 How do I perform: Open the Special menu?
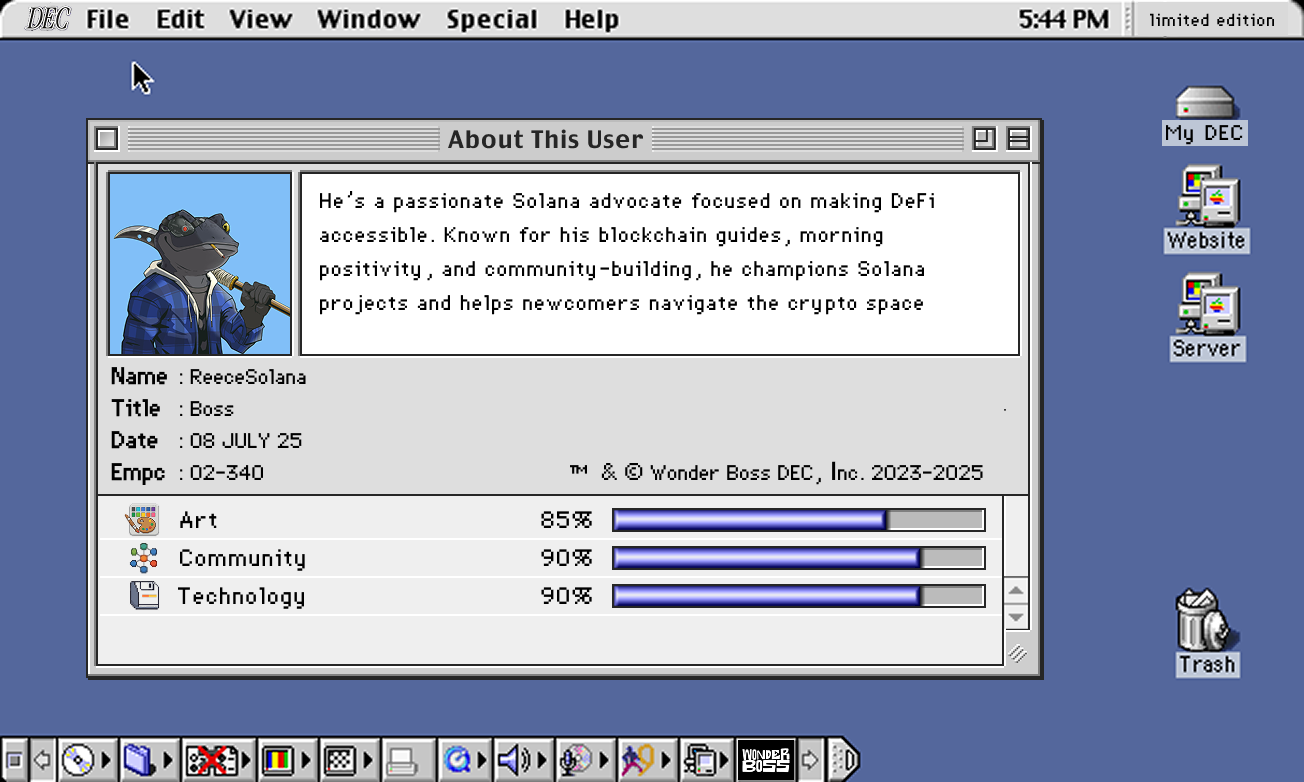coord(491,19)
